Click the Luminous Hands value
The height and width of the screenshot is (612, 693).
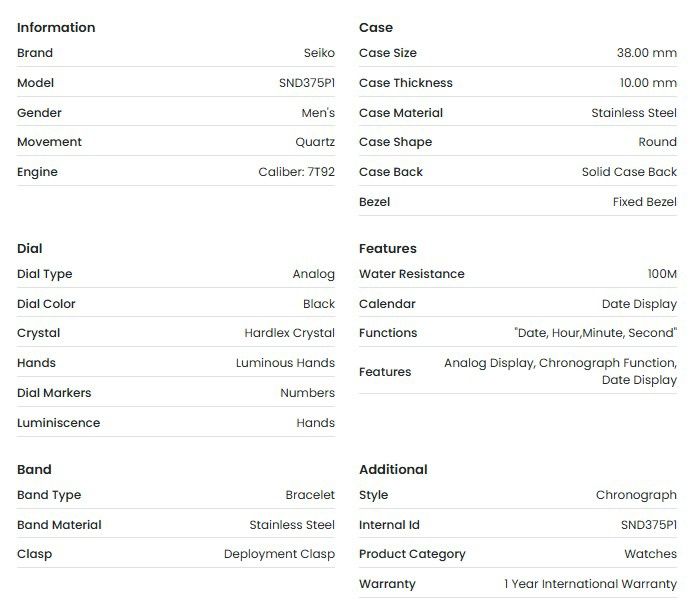tap(285, 363)
